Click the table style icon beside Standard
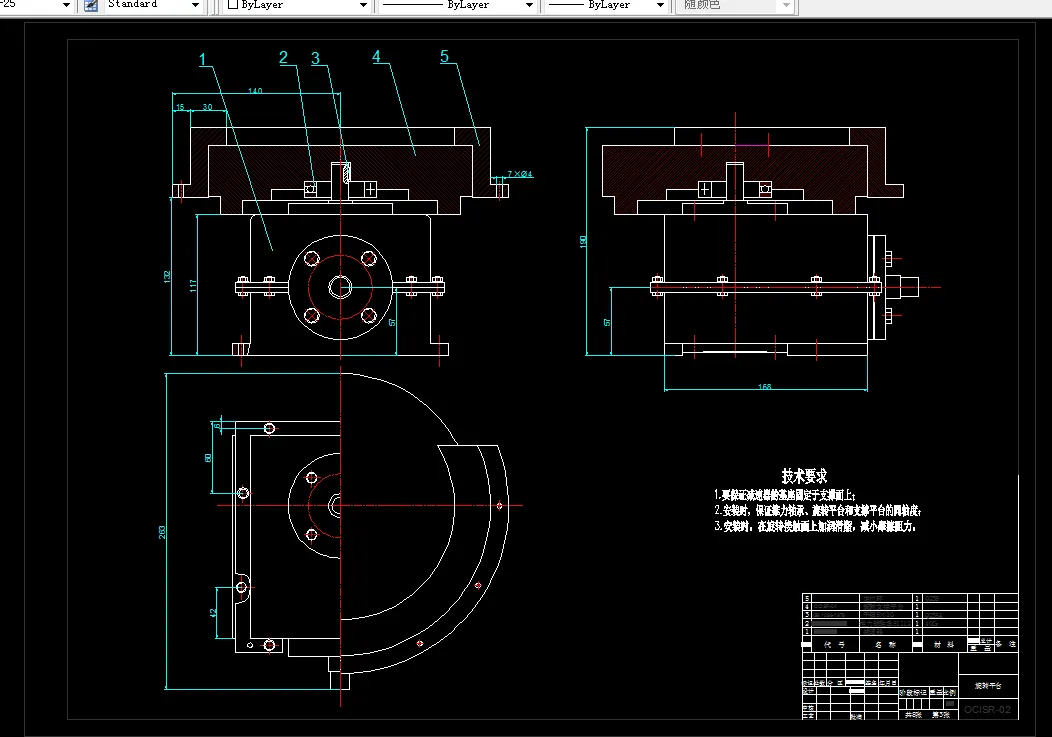This screenshot has height=737, width=1052. click(x=91, y=5)
